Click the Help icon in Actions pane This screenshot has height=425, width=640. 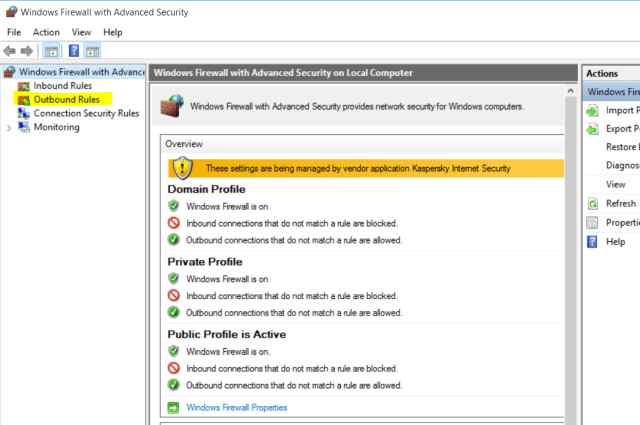click(592, 242)
